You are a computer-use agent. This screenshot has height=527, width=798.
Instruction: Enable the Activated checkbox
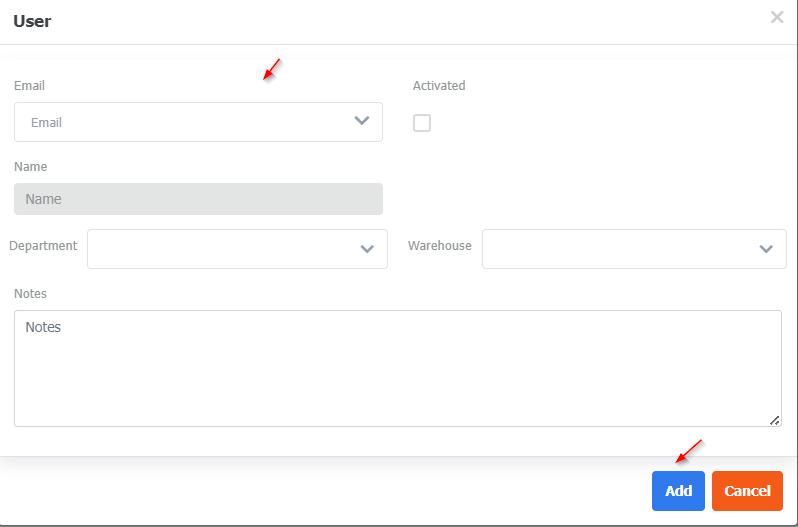tap(422, 123)
